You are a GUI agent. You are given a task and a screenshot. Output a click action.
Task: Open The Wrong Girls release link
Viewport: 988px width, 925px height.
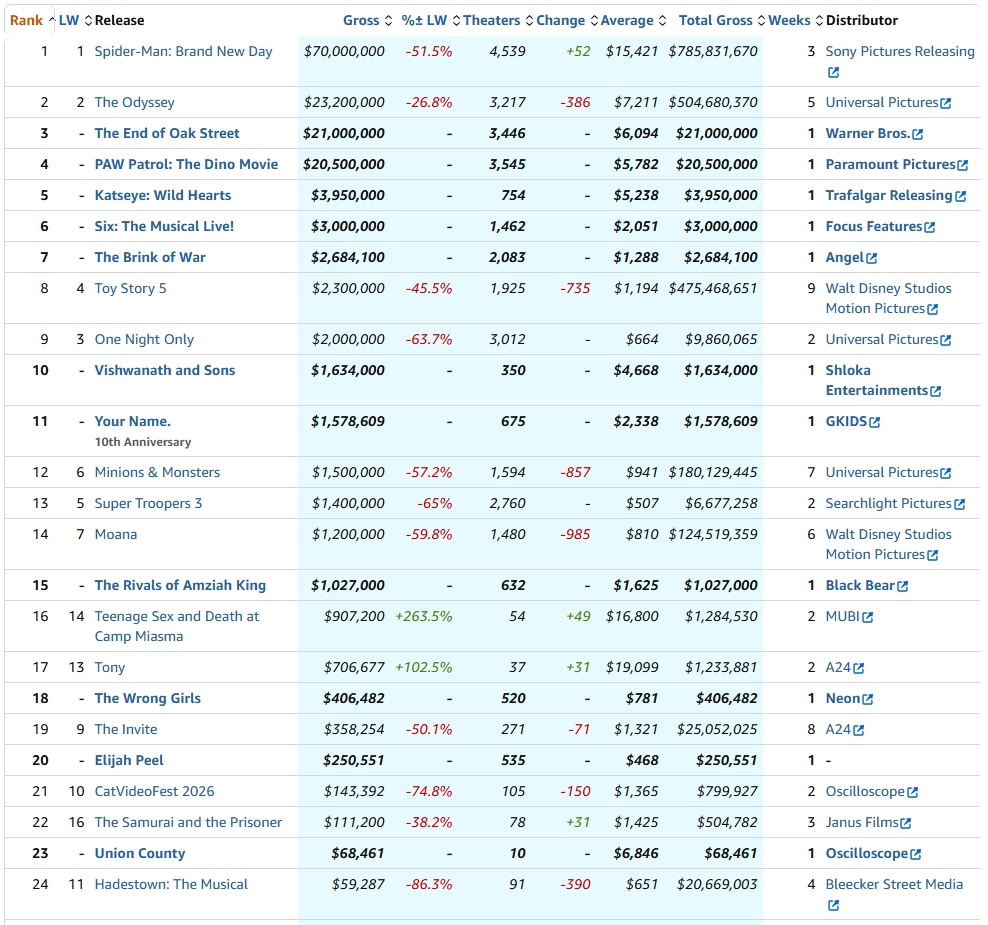pos(147,698)
